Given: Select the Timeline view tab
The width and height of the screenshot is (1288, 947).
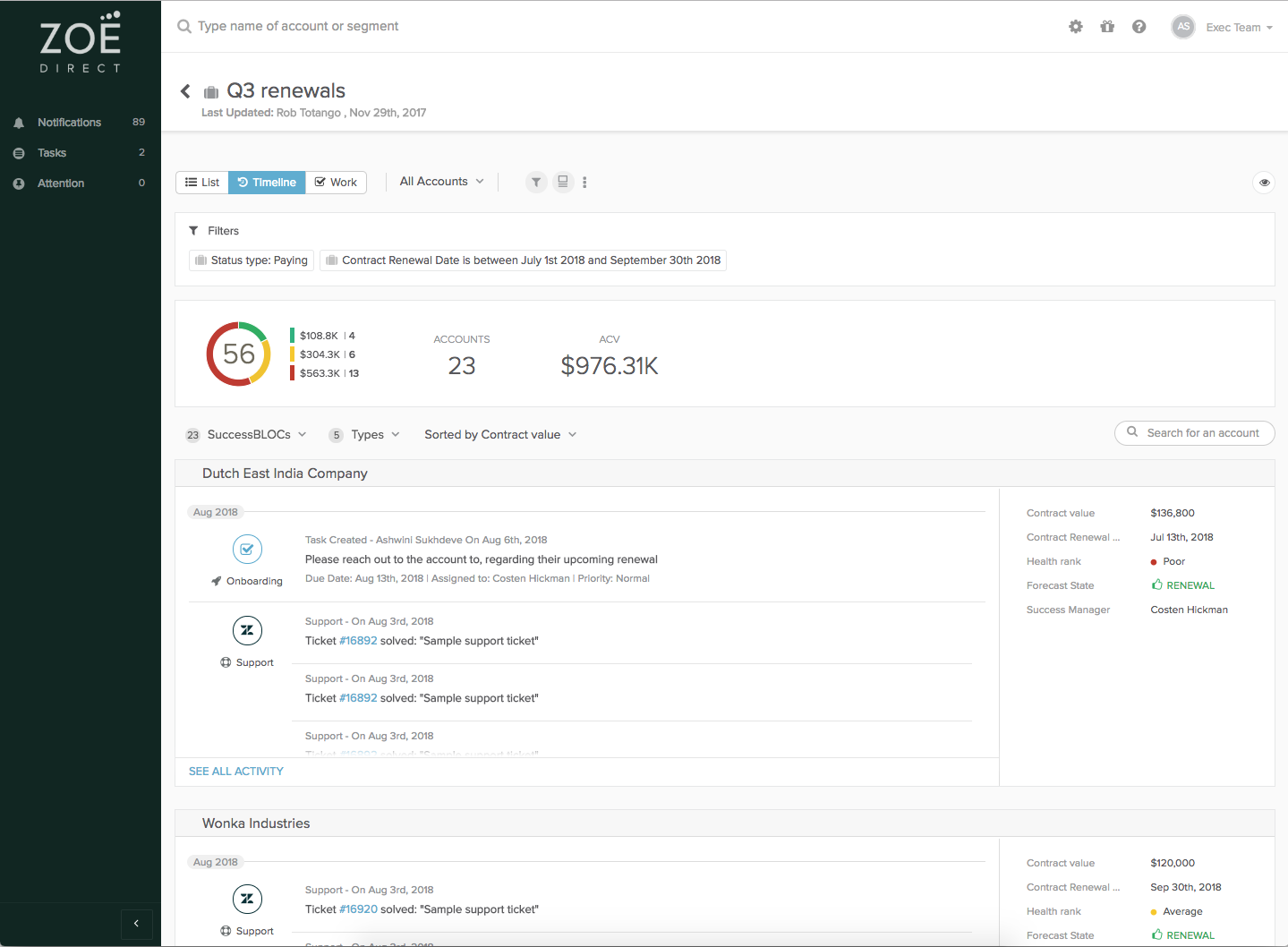Looking at the screenshot, I should point(267,183).
